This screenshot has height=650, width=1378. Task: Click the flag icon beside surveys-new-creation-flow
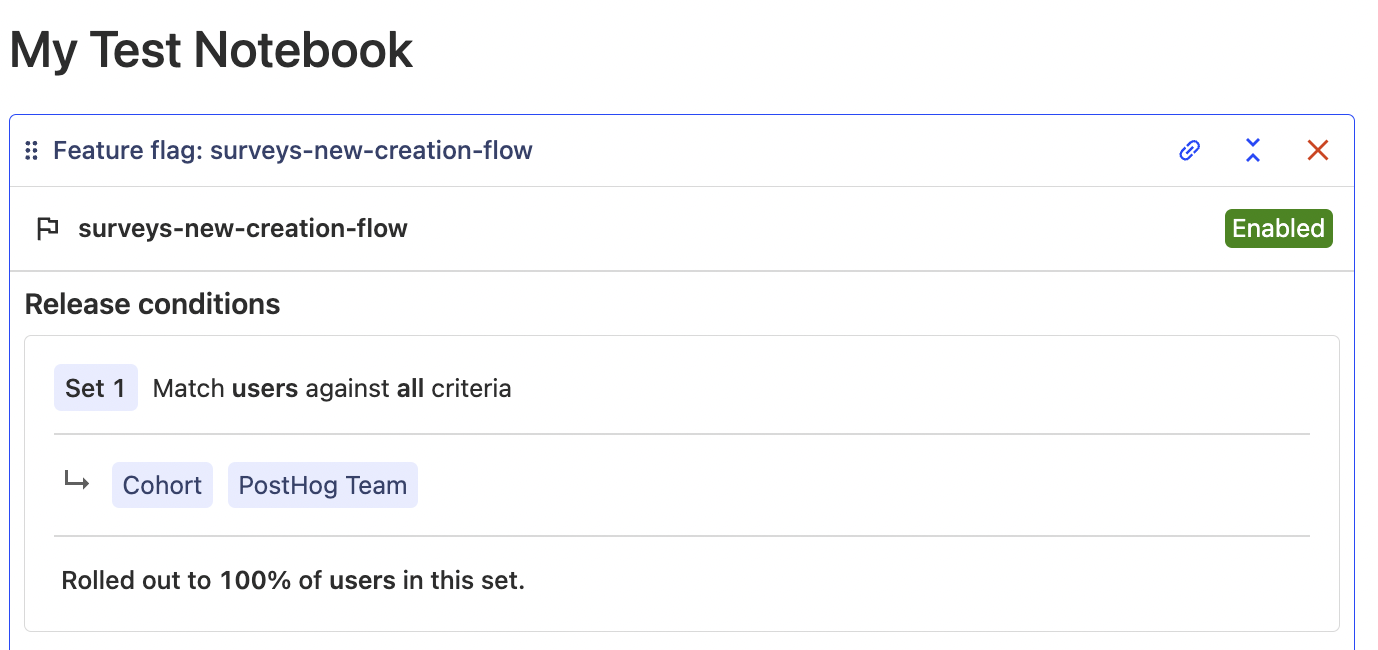tap(47, 229)
